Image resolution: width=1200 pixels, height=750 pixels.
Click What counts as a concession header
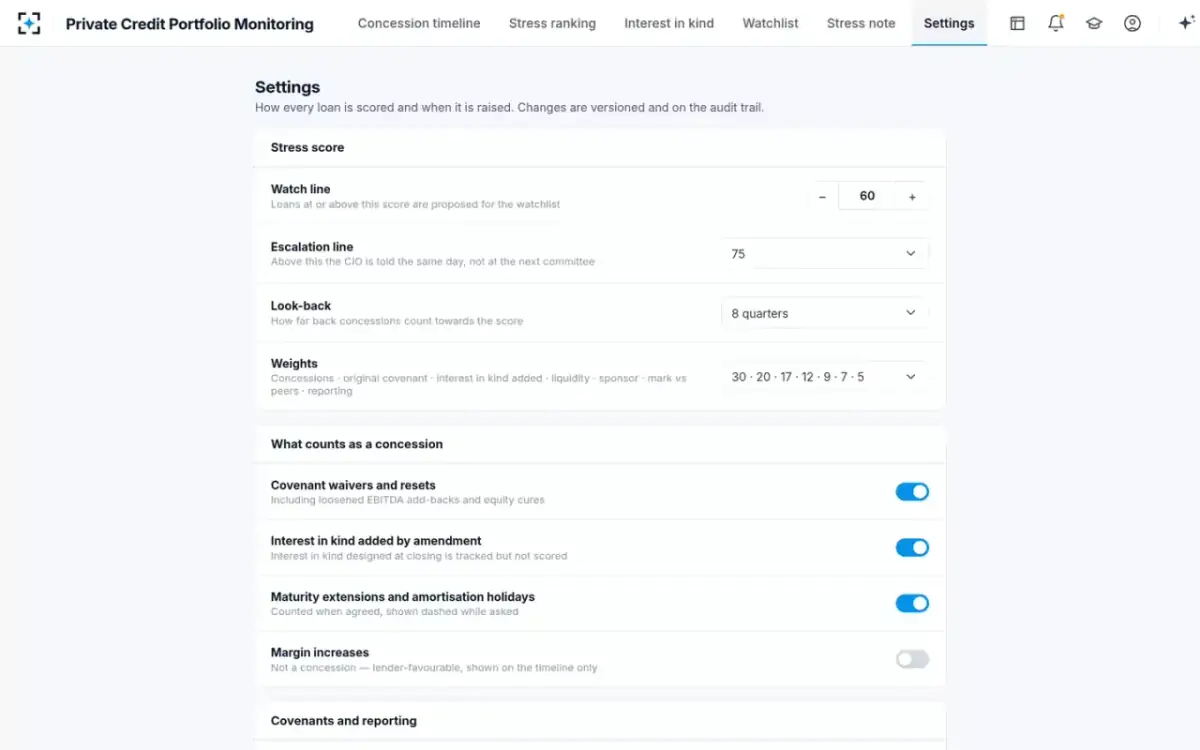pyautogui.click(x=356, y=444)
